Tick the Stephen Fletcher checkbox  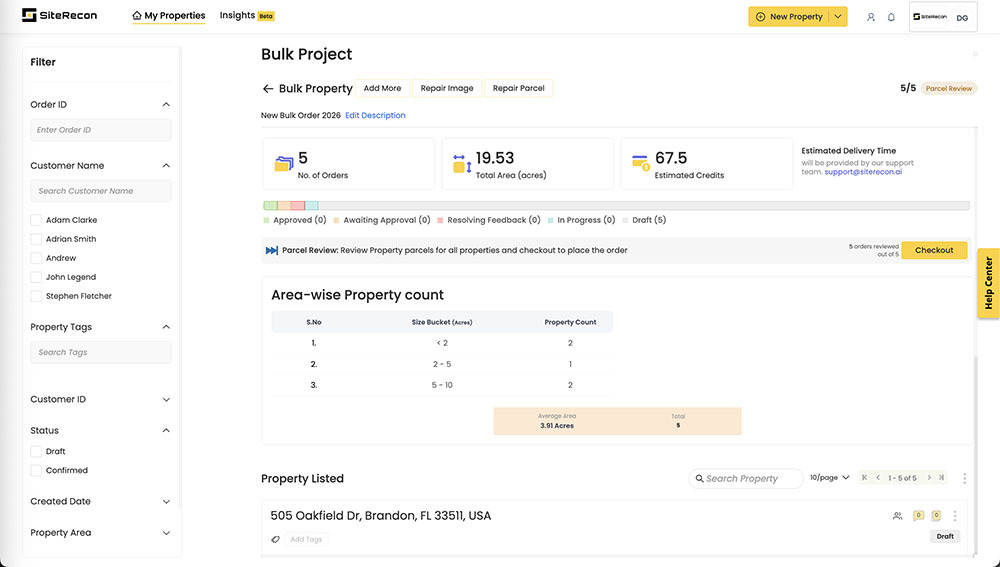(x=36, y=296)
